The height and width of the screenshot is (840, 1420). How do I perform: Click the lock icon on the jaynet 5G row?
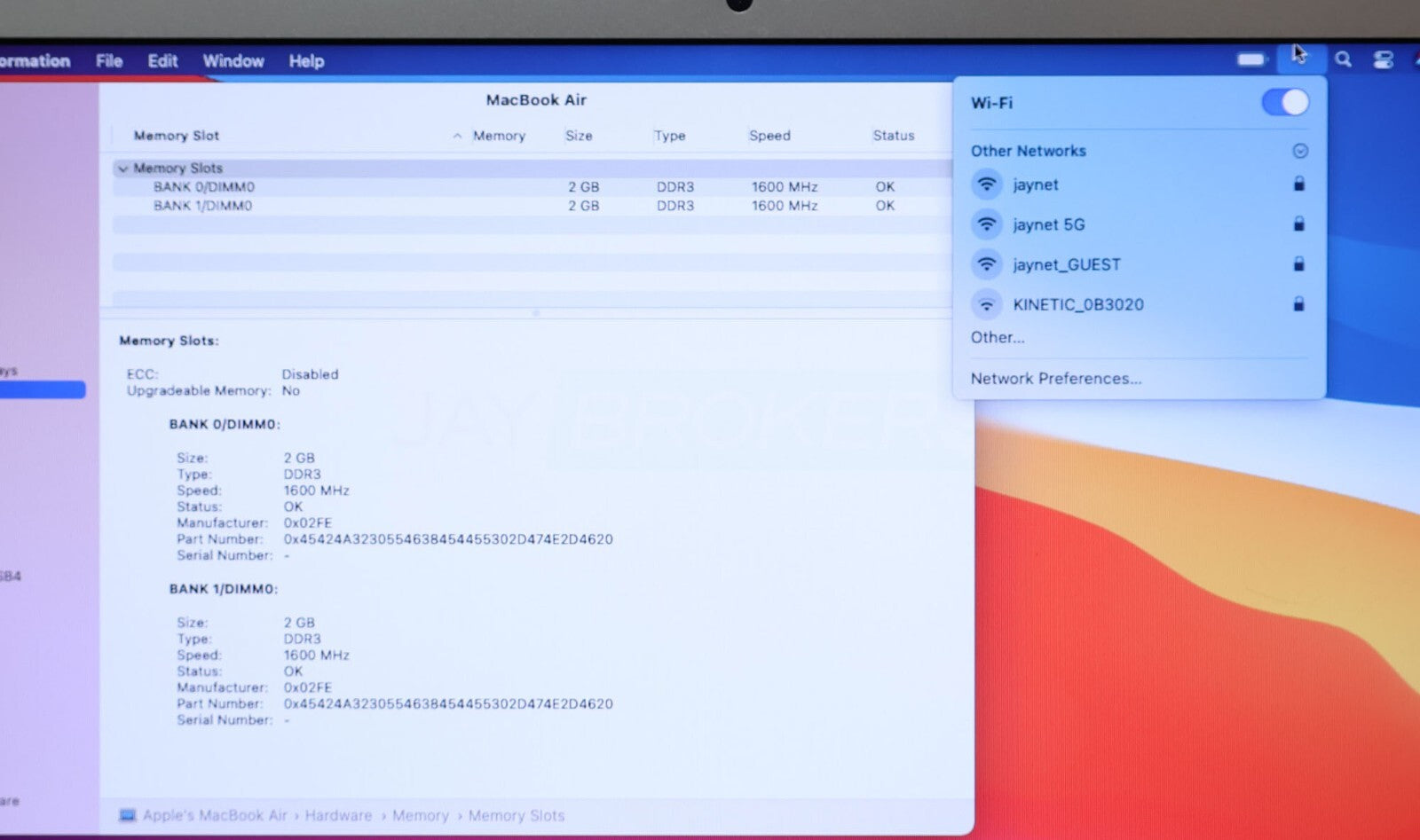coord(1298,224)
